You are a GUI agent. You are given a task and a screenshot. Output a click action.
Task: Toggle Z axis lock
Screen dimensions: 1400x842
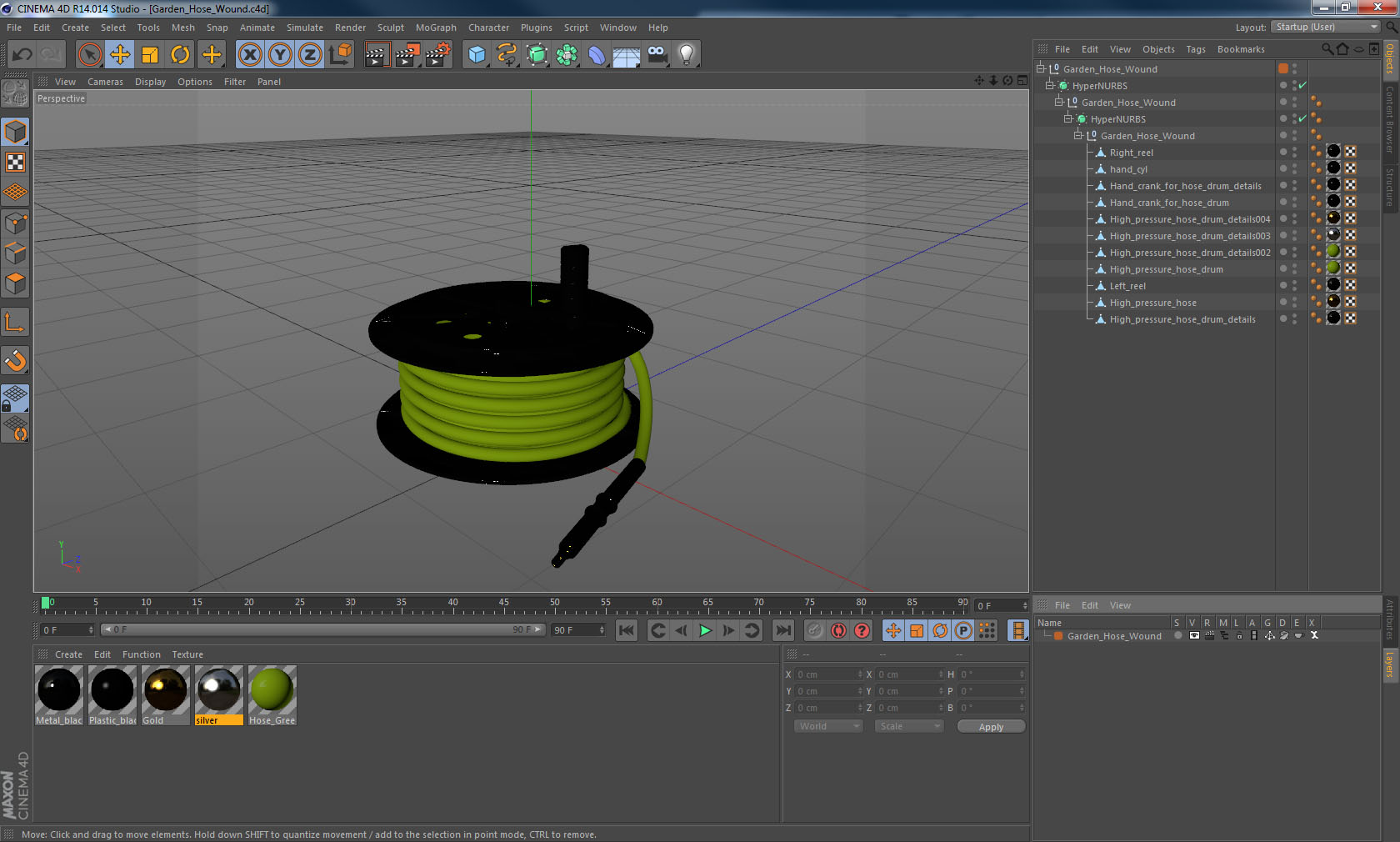point(310,55)
